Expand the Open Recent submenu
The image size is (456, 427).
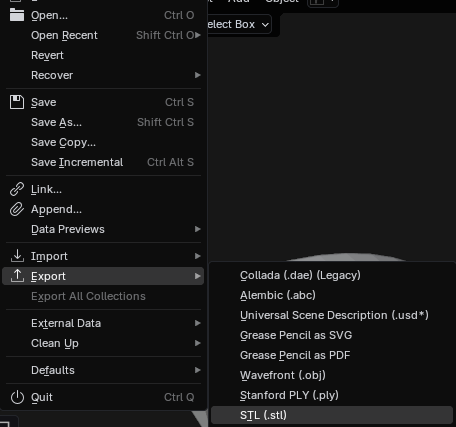click(103, 35)
